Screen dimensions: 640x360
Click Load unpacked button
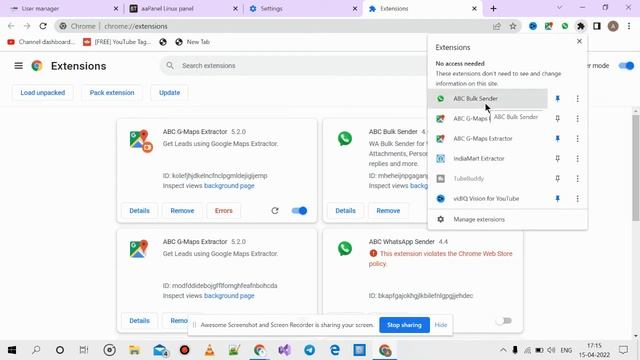pos(42,93)
